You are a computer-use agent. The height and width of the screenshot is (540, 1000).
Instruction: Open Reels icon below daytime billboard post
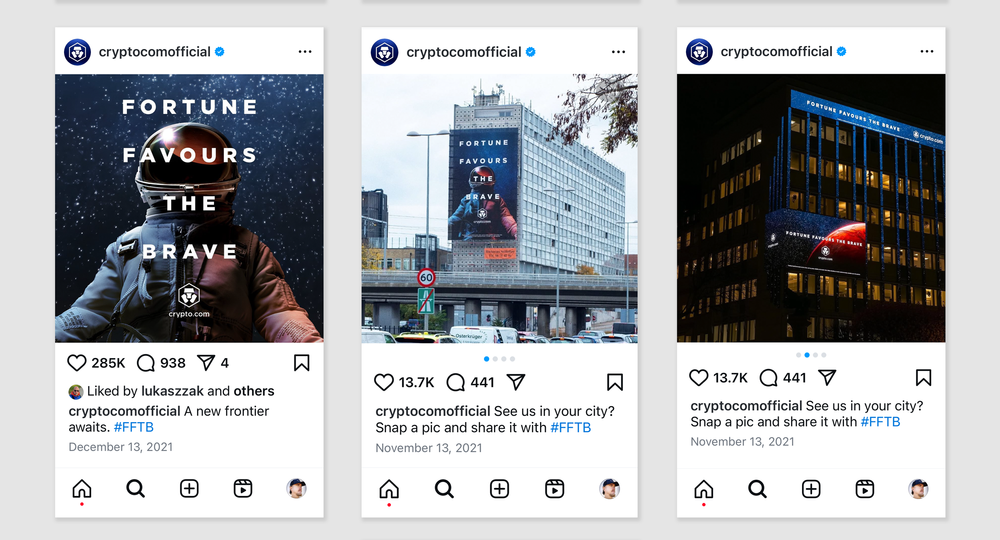[x=554, y=489]
